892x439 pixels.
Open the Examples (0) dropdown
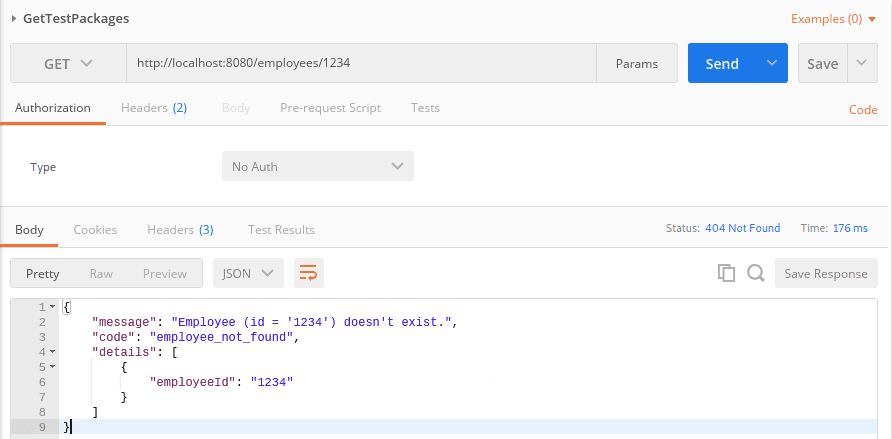tap(833, 19)
